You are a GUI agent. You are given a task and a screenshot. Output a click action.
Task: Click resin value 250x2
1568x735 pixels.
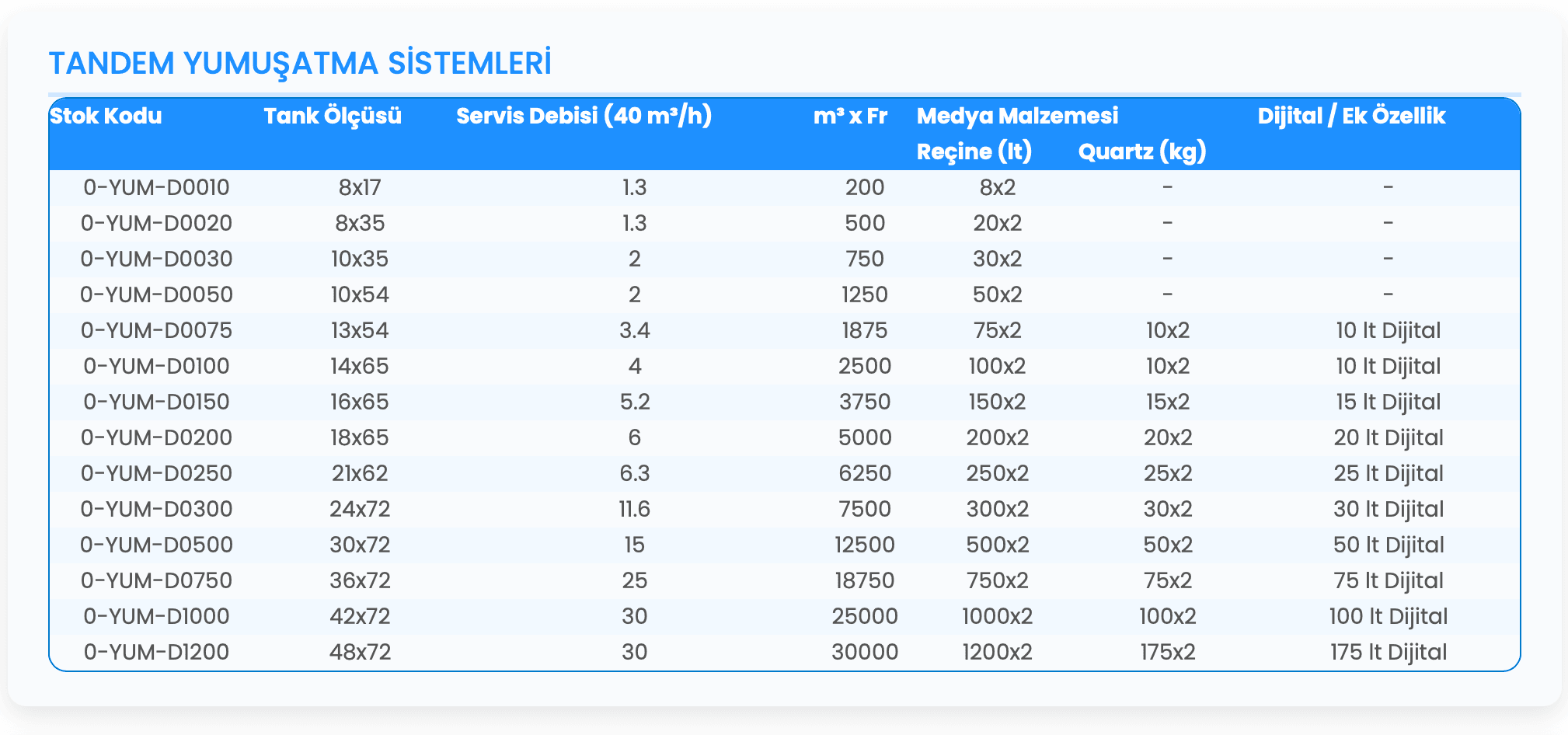(998, 473)
